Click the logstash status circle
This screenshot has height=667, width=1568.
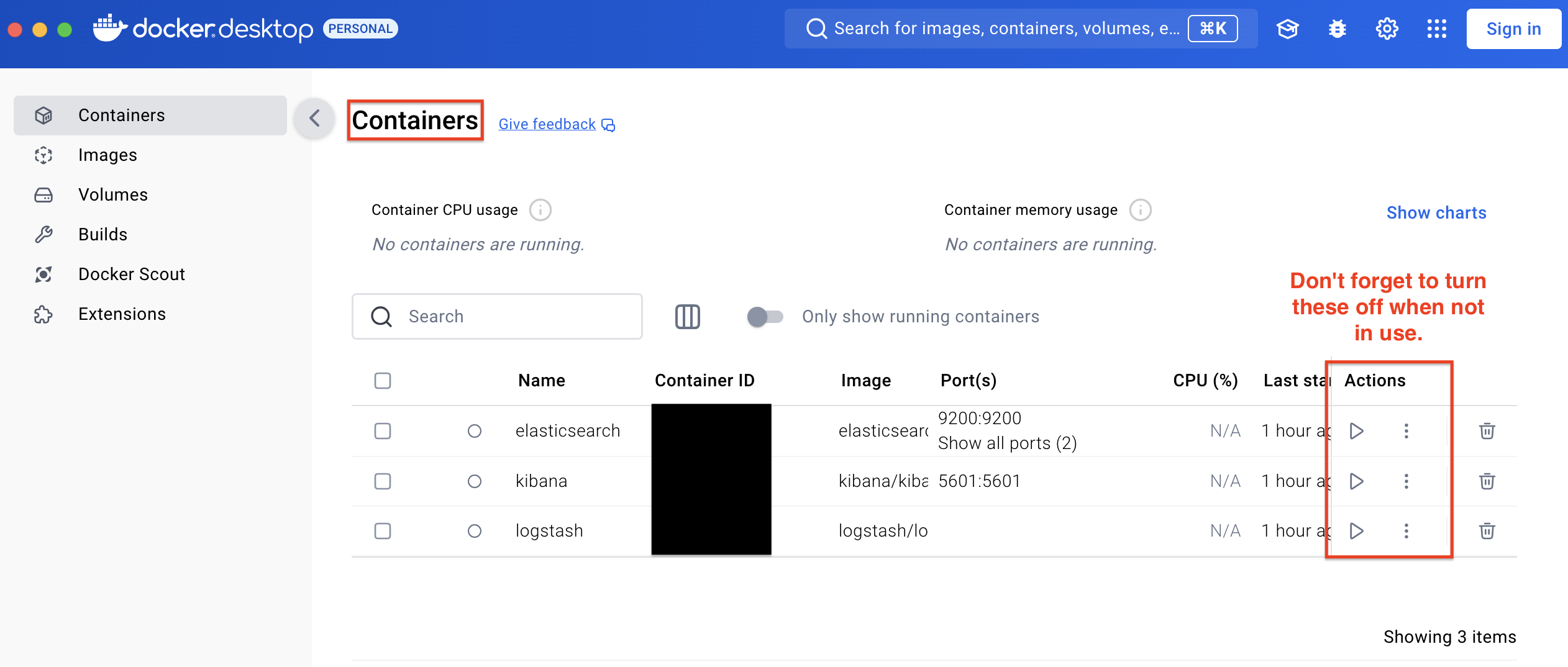pyautogui.click(x=475, y=531)
